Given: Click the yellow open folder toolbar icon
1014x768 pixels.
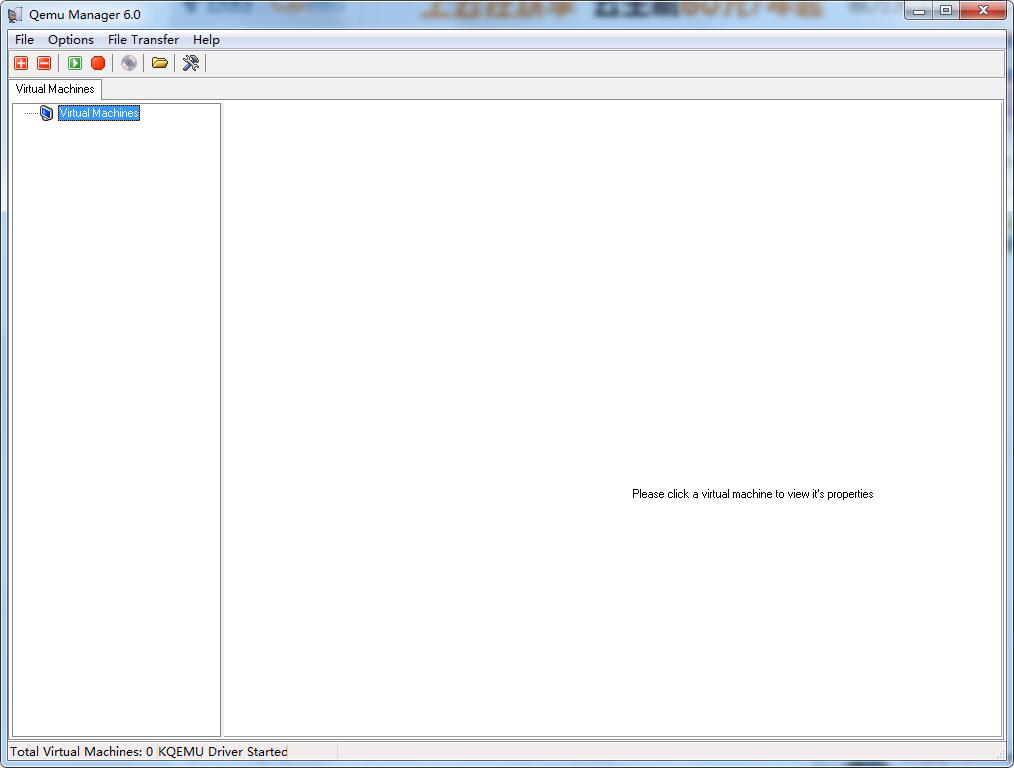Looking at the screenshot, I should 160,63.
